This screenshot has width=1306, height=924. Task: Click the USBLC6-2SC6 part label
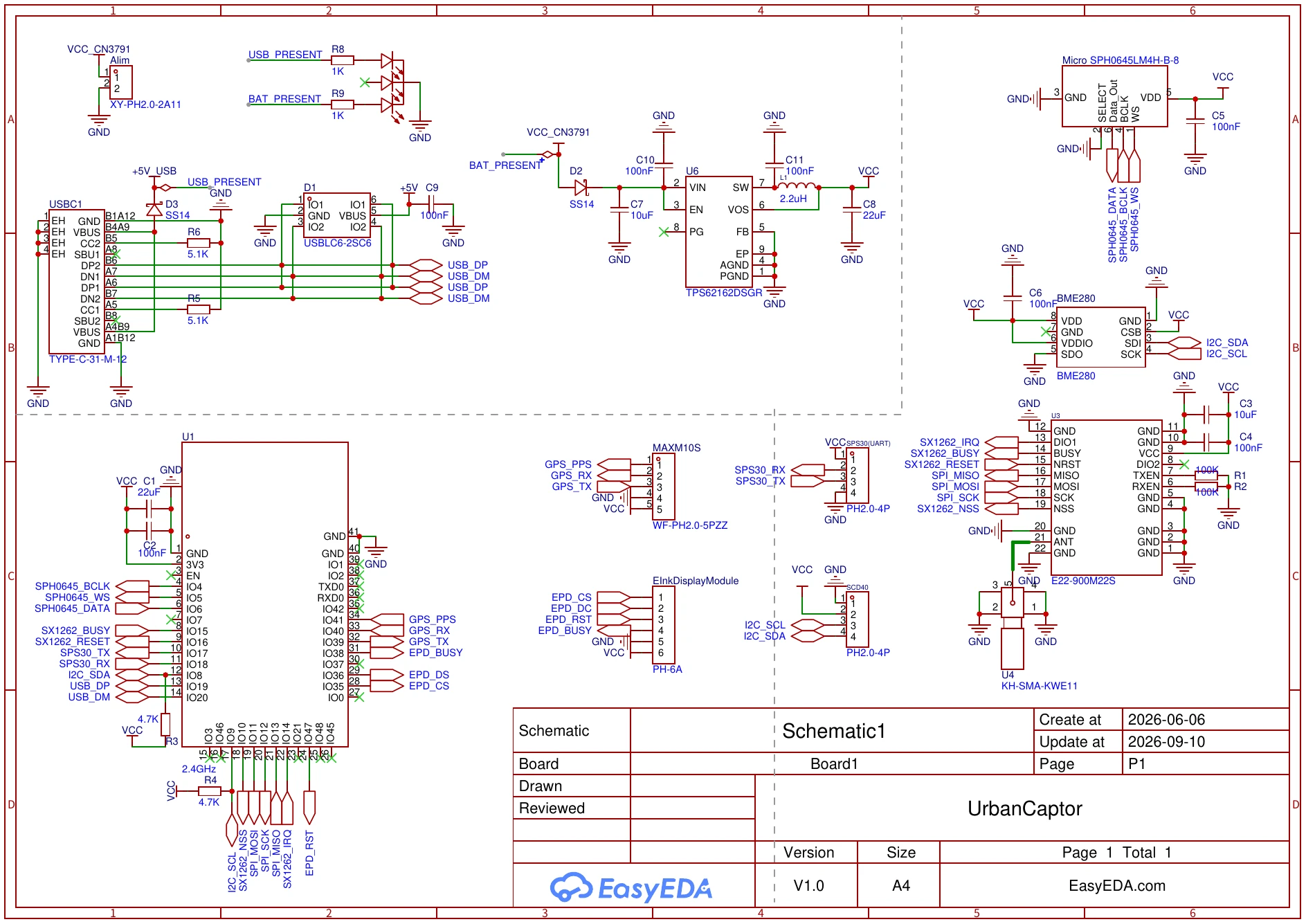point(338,243)
